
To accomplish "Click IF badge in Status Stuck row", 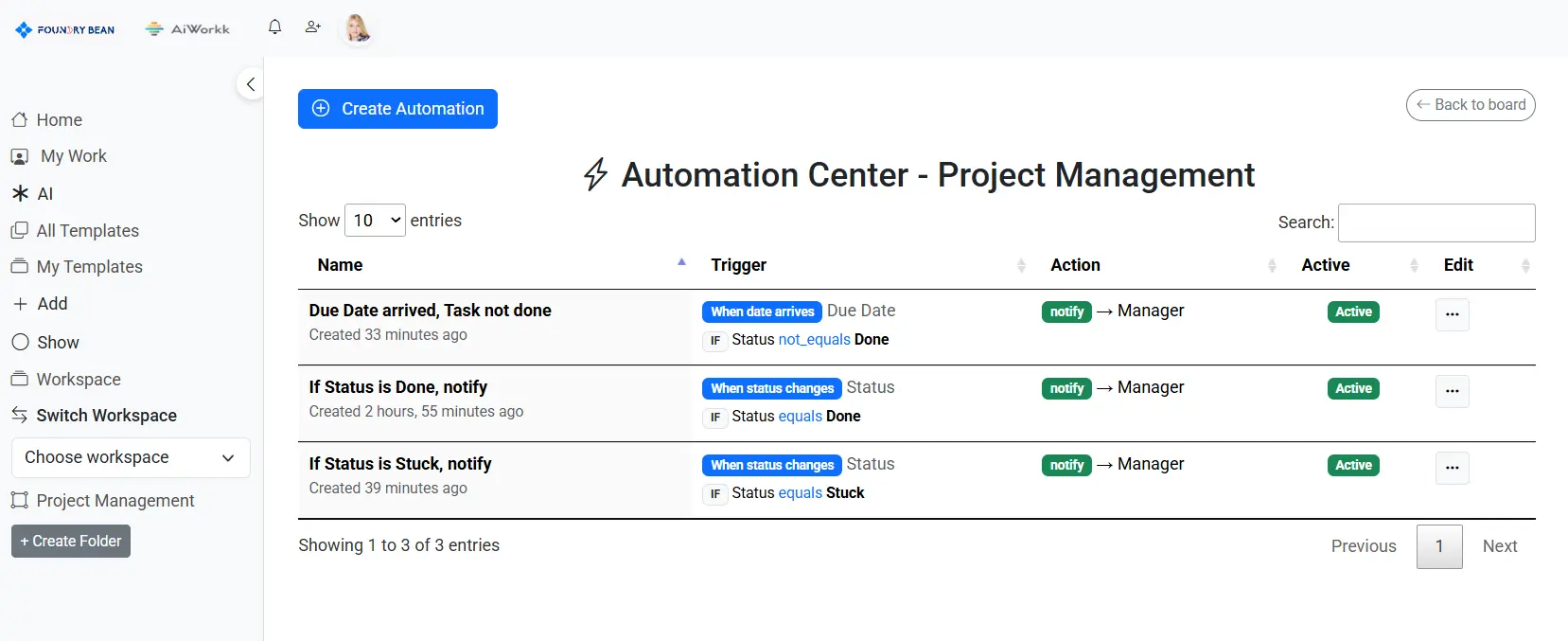I will (715, 494).
